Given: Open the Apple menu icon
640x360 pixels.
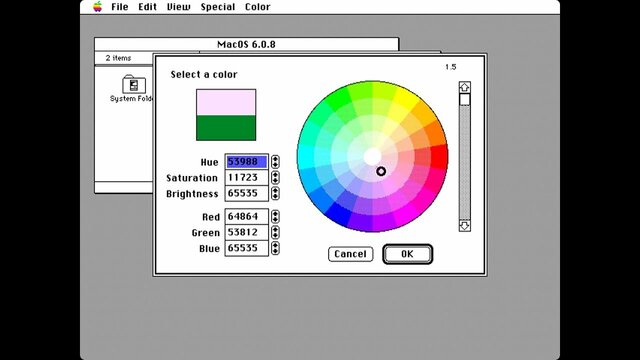Looking at the screenshot, I should point(98,7).
